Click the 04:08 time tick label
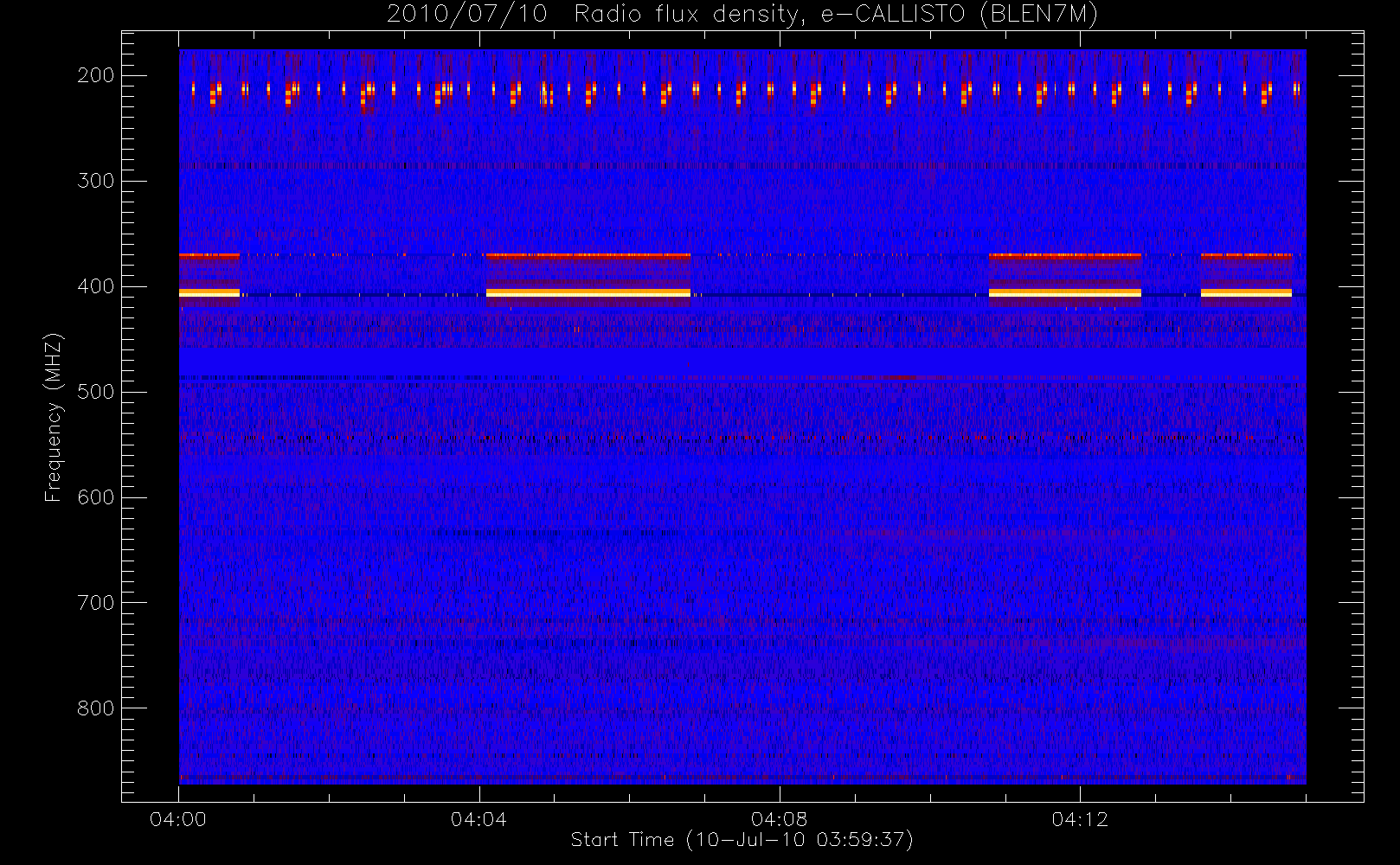1400x865 pixels. pyautogui.click(x=779, y=819)
